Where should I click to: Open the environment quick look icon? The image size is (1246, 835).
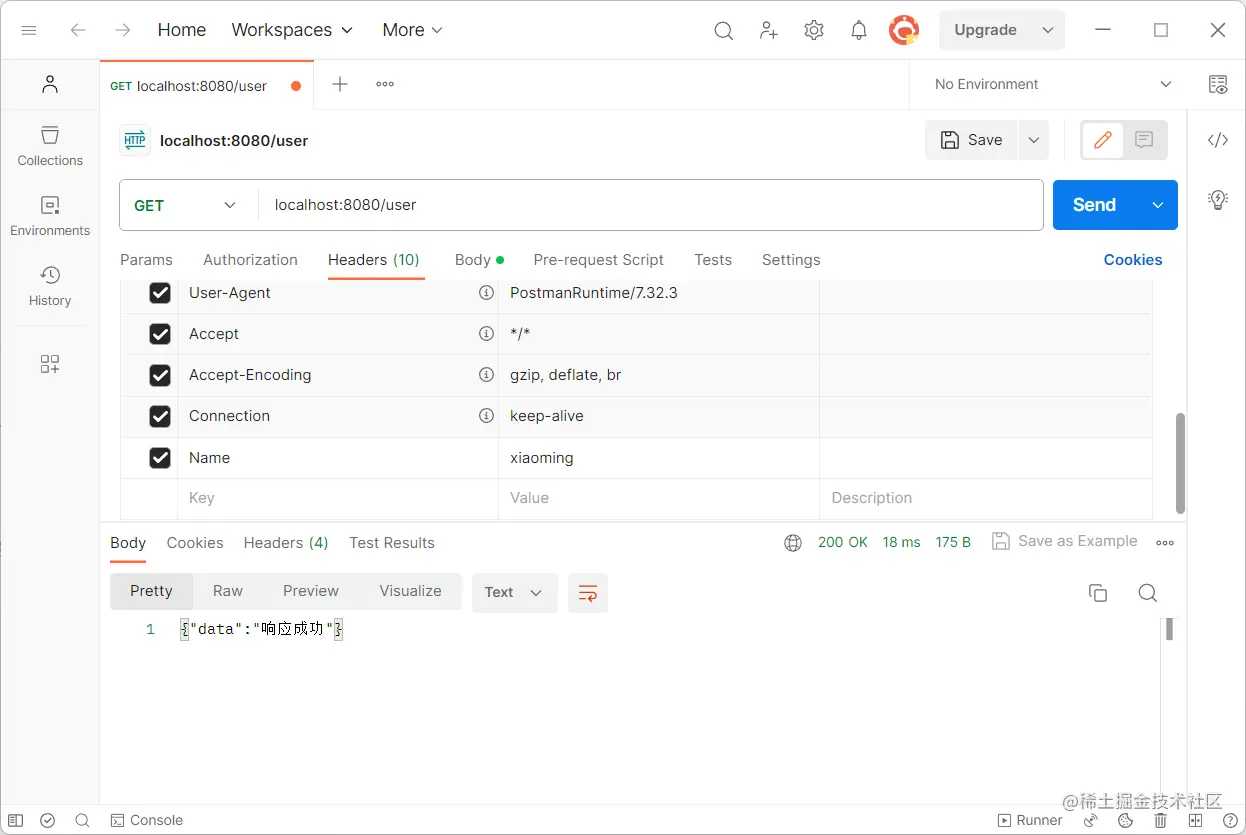pyautogui.click(x=1218, y=84)
